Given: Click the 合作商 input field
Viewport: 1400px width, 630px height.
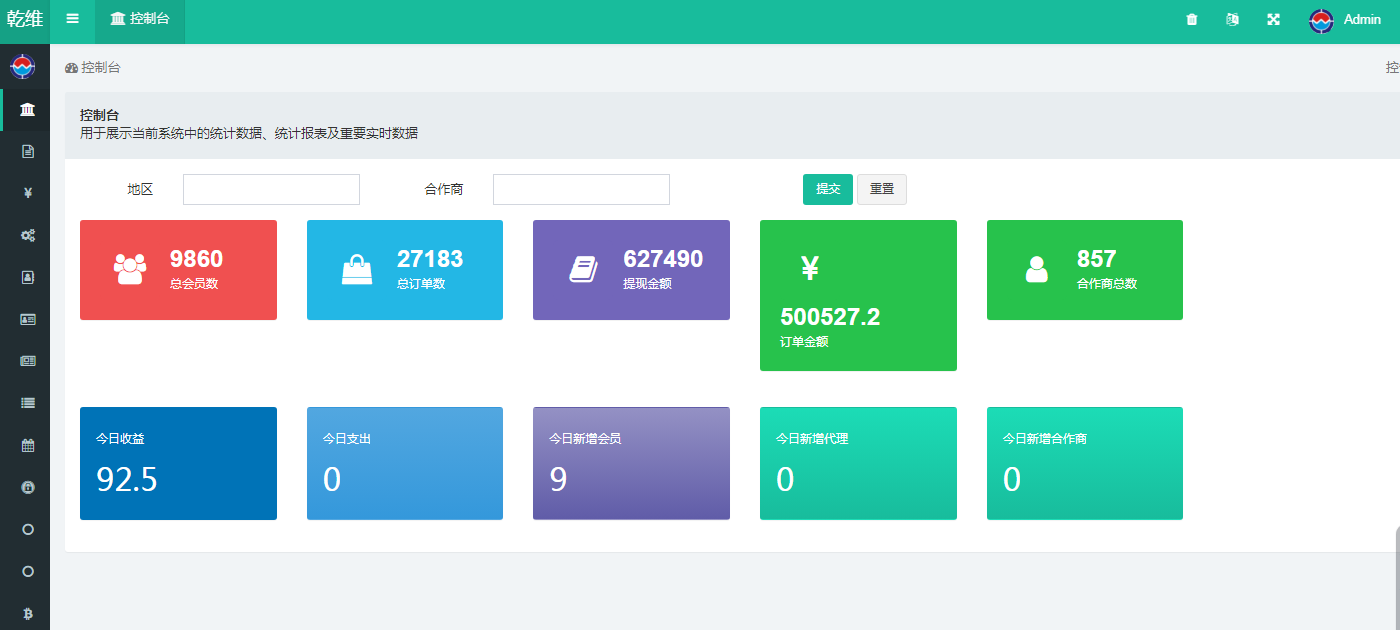Looking at the screenshot, I should (581, 189).
